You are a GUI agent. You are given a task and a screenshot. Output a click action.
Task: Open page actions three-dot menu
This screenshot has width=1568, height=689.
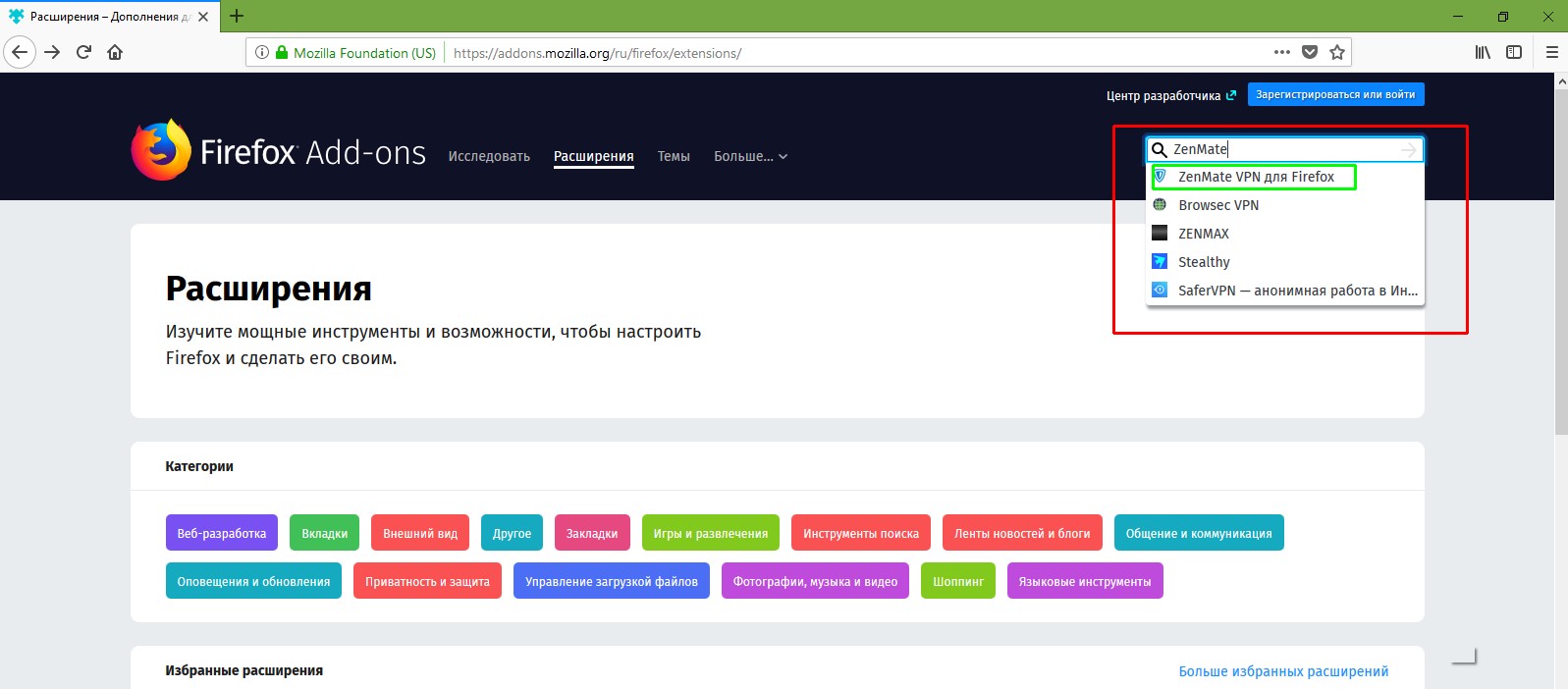1281,52
